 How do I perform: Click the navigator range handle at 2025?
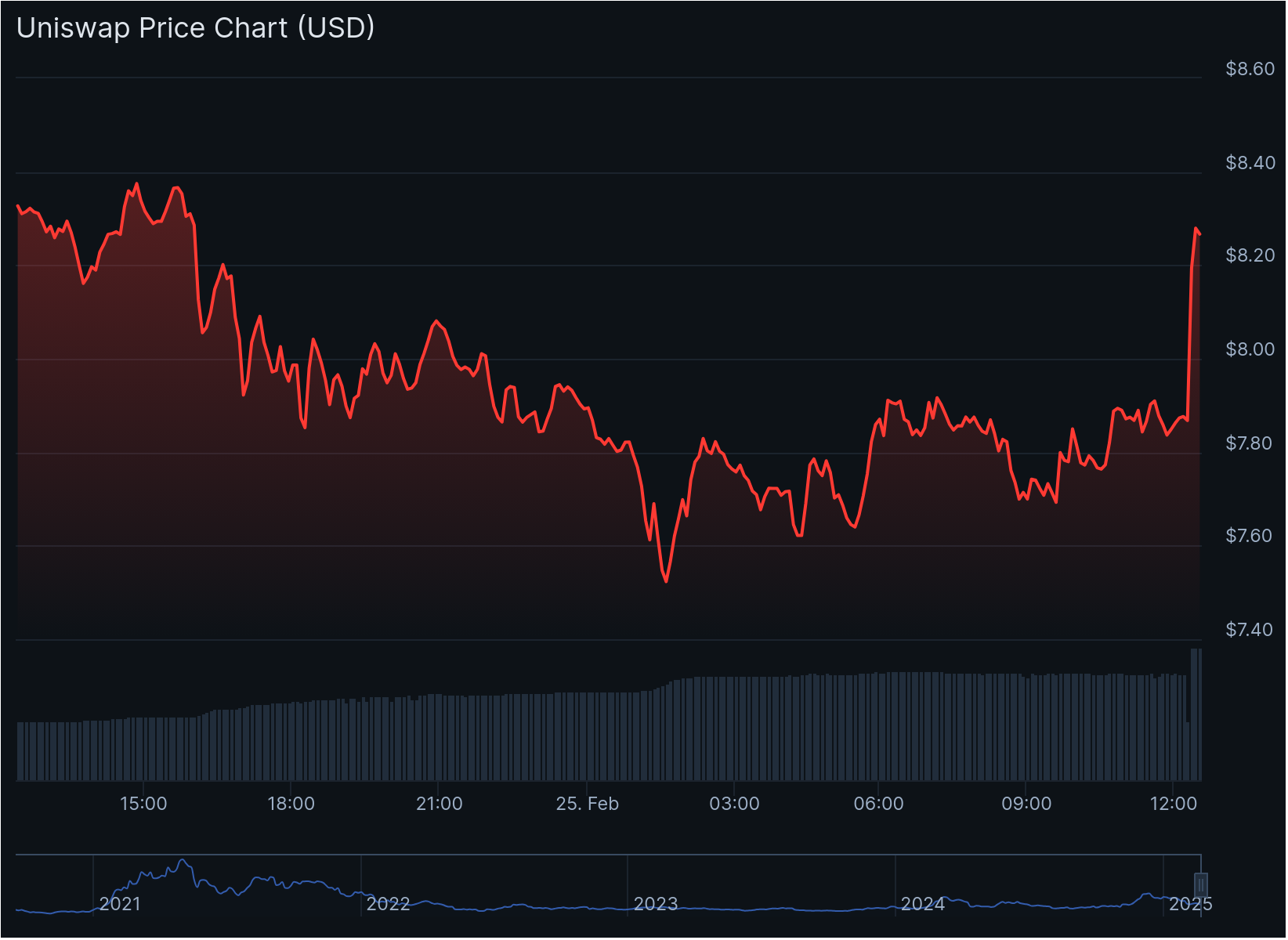pyautogui.click(x=1200, y=885)
